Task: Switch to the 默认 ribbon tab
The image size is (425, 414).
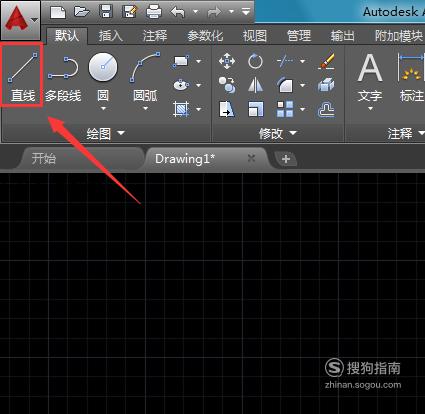Action: pos(67,35)
